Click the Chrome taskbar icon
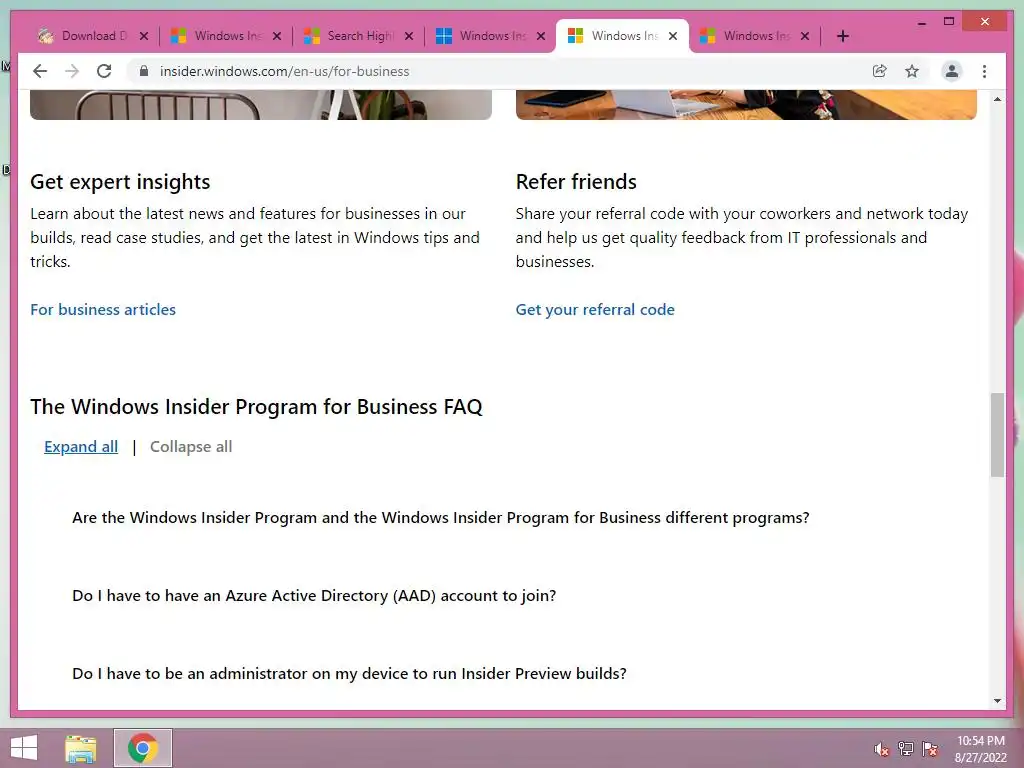This screenshot has width=1024, height=768. [143, 748]
